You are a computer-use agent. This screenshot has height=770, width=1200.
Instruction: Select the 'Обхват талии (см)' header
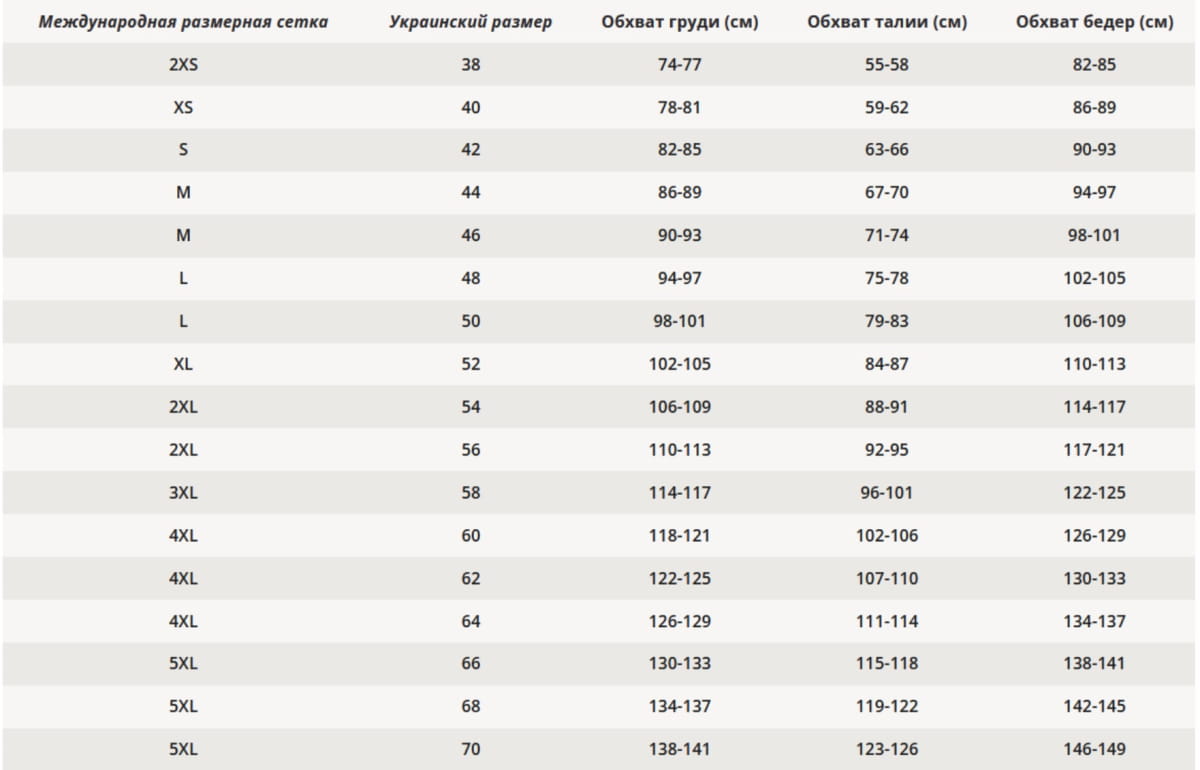coord(886,22)
